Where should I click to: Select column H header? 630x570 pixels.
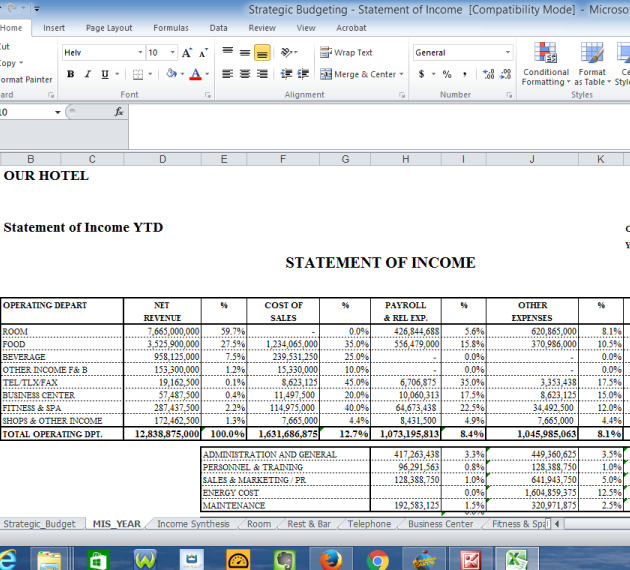tap(406, 159)
